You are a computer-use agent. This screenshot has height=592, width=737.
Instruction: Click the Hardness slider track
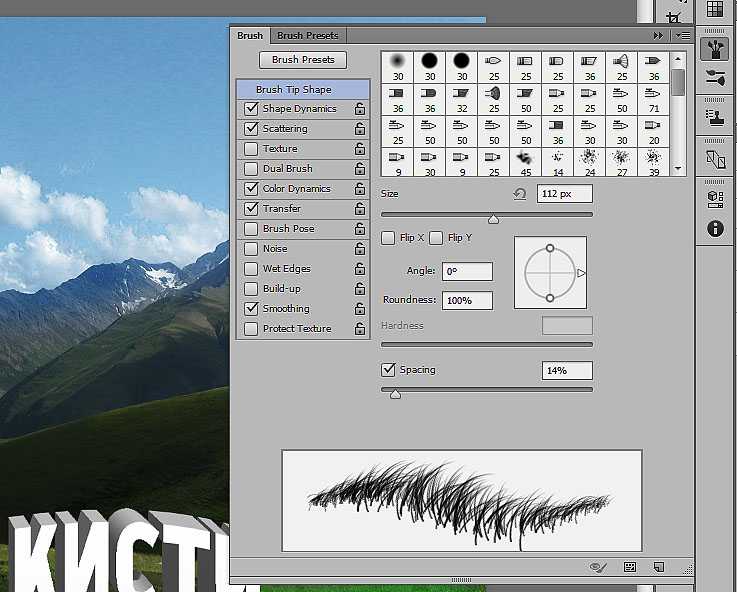click(486, 344)
